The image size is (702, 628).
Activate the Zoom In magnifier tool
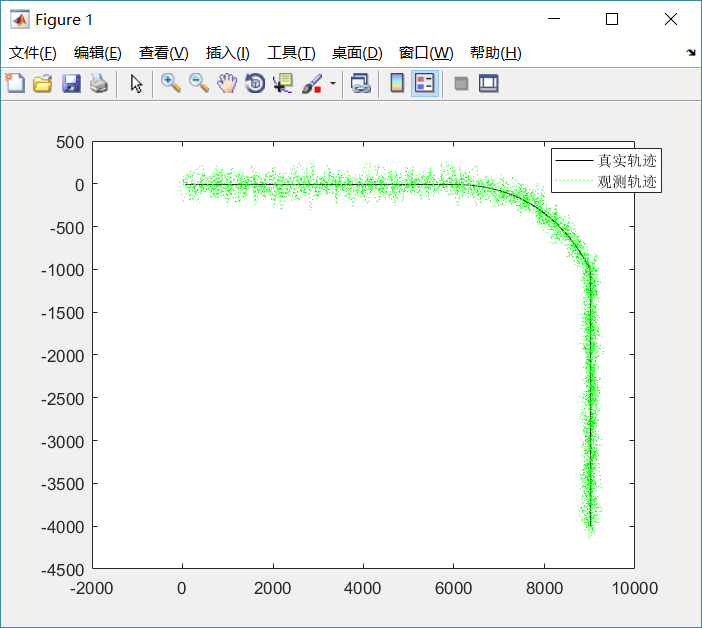pos(171,84)
